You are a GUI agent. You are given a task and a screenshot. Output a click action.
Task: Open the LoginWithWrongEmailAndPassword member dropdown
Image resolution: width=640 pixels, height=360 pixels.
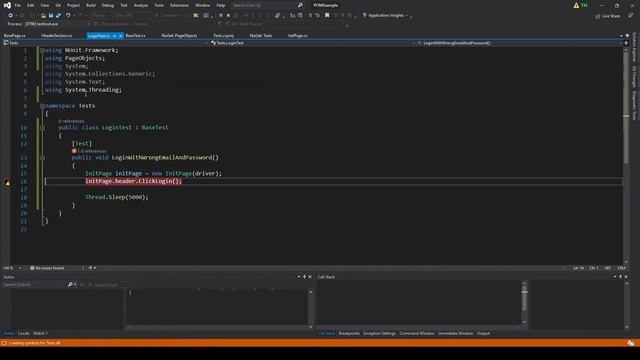[621, 43]
